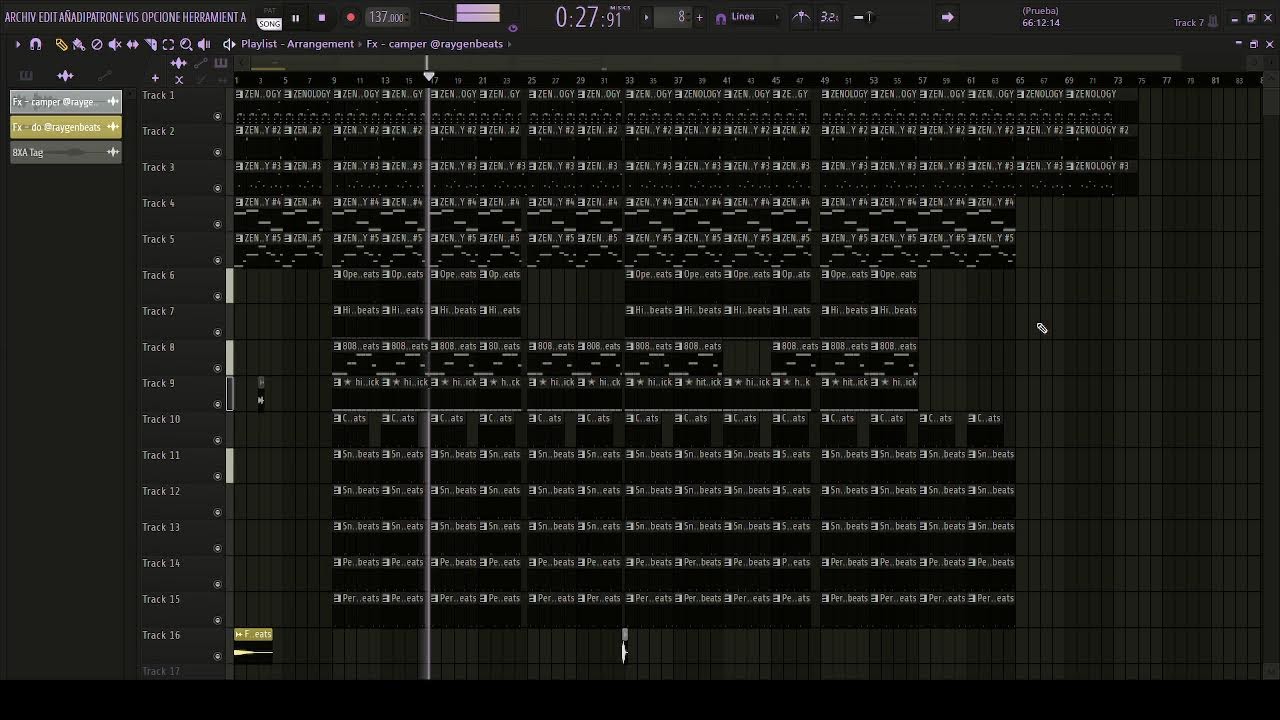Click the Track 10 label

pos(161,419)
